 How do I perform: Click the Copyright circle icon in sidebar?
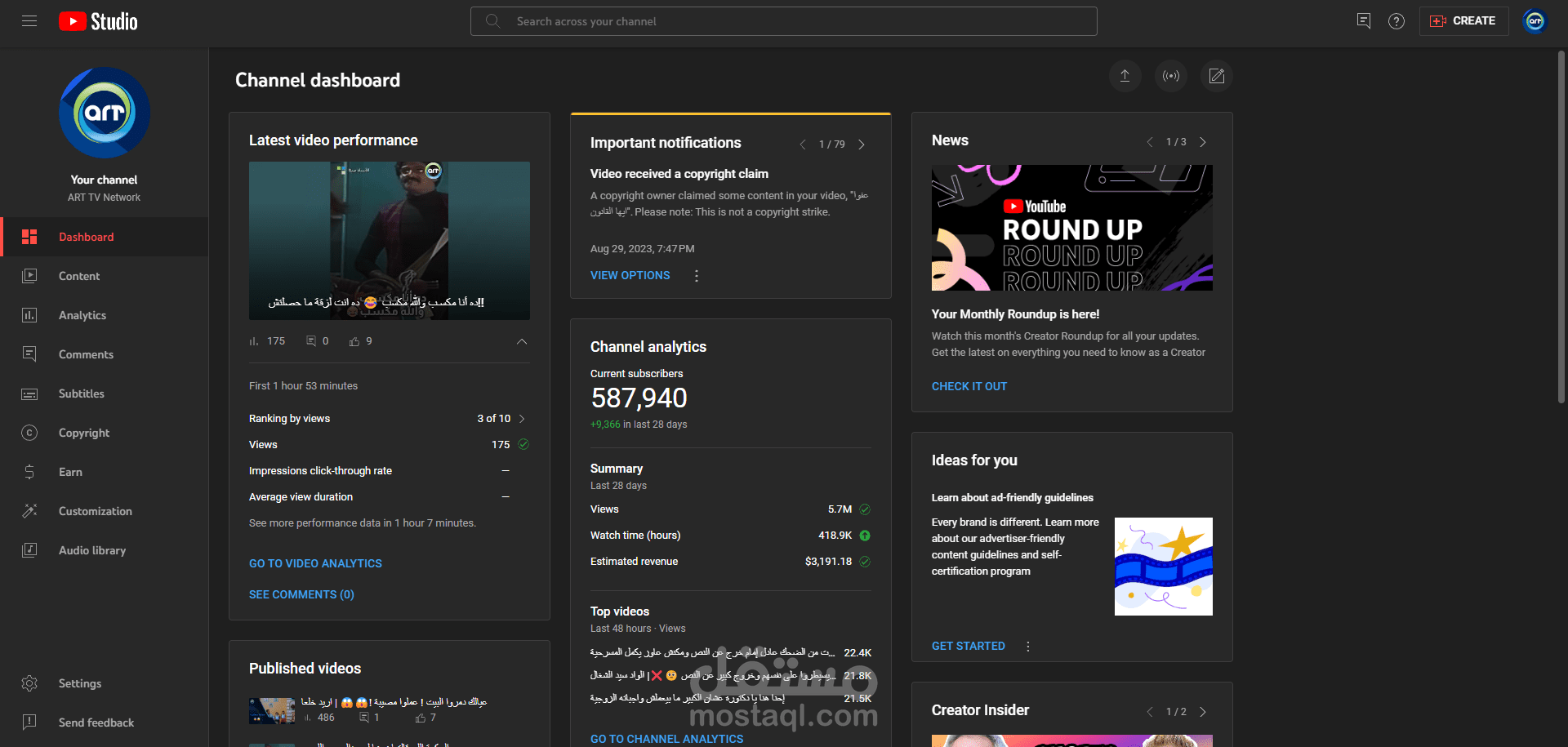click(29, 433)
